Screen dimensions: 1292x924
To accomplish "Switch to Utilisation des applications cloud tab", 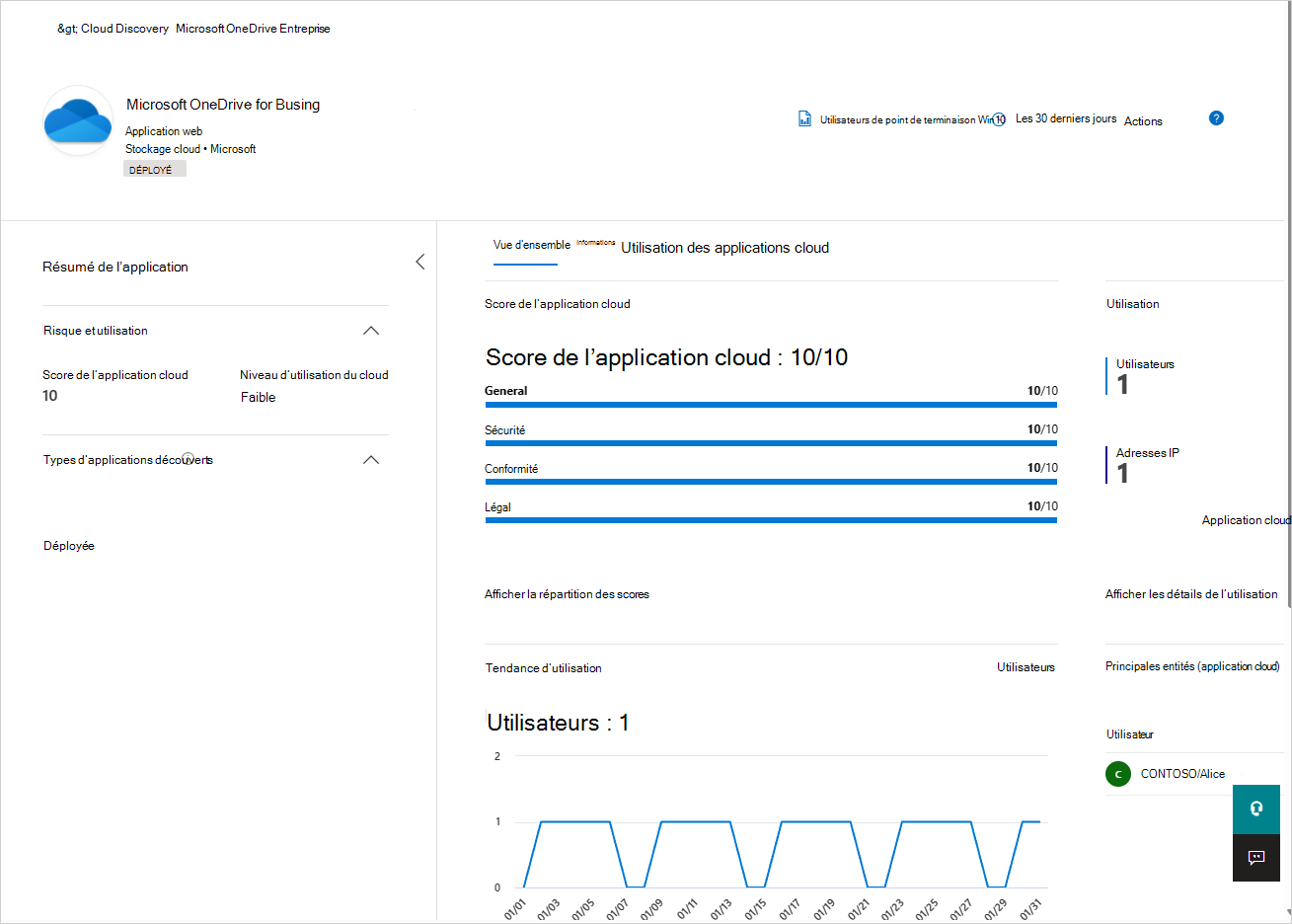I will tap(724, 248).
